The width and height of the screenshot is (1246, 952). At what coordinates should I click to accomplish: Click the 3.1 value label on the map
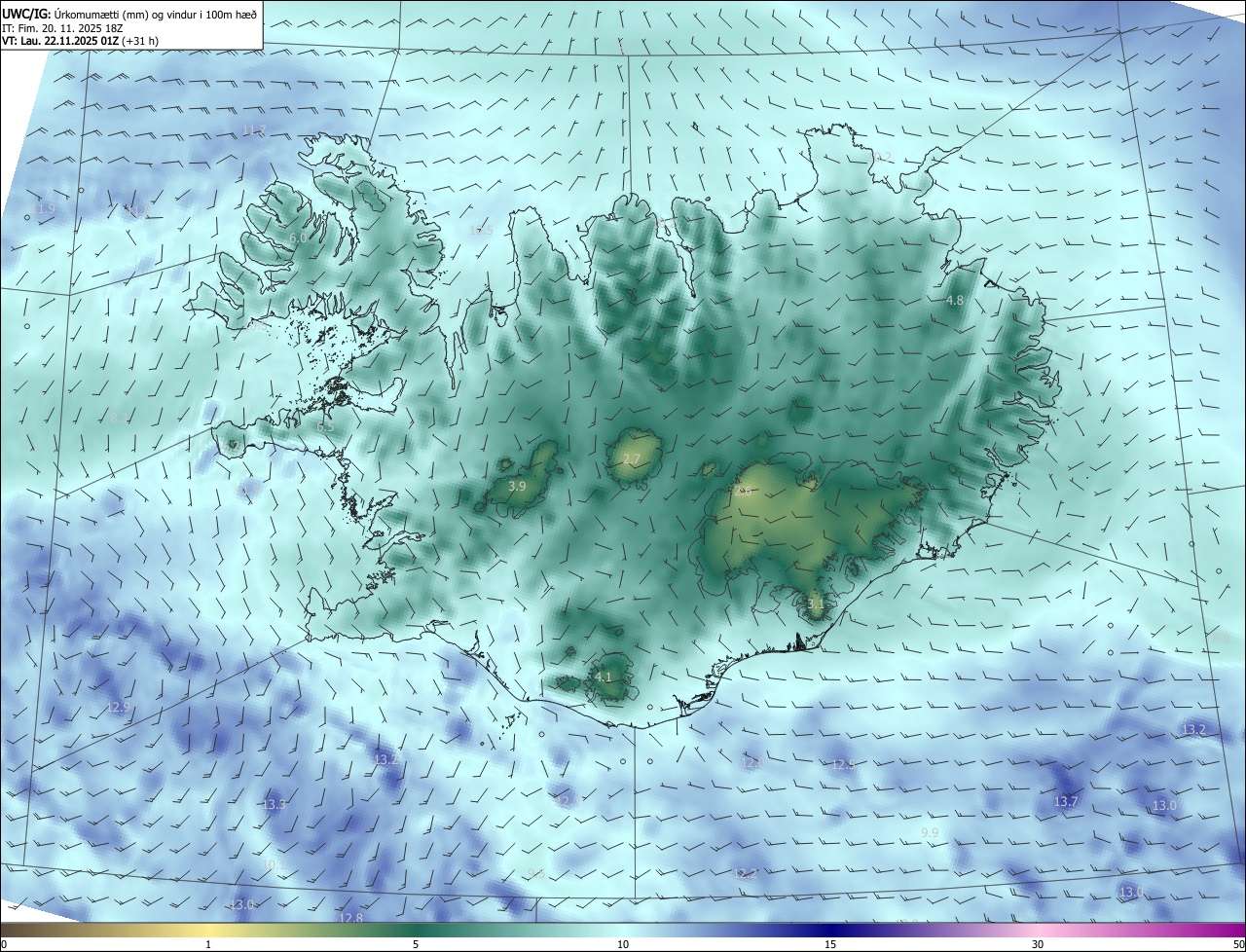pyautogui.click(x=816, y=604)
